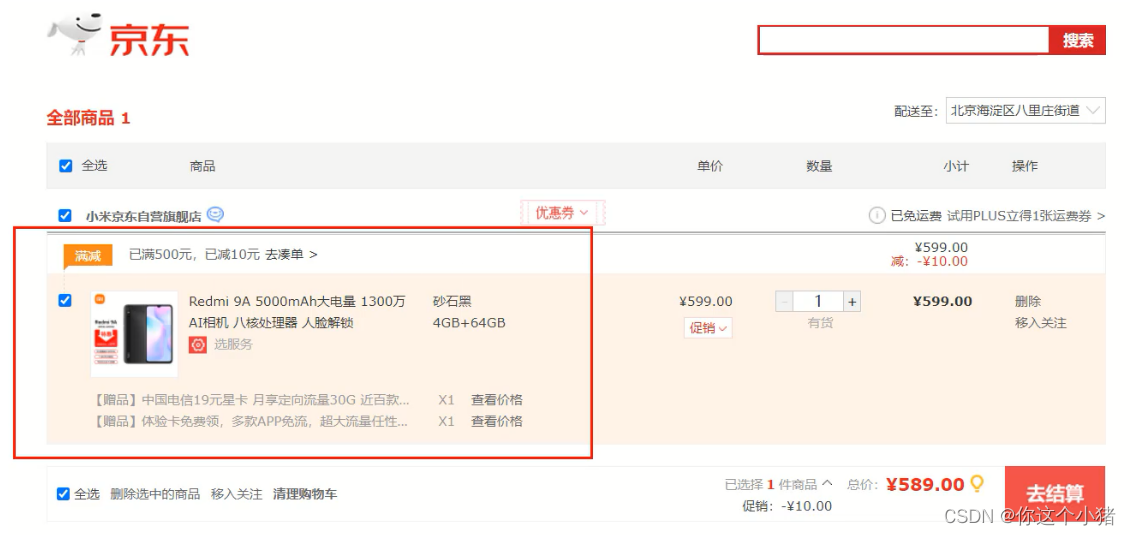This screenshot has height=535, width=1131.
Task: Click the 选服务 text link
Action: (x=233, y=345)
